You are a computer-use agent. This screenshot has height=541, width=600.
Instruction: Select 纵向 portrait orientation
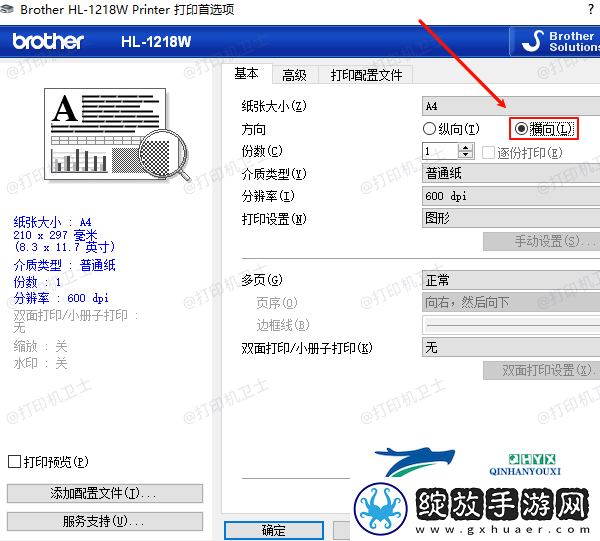point(451,129)
